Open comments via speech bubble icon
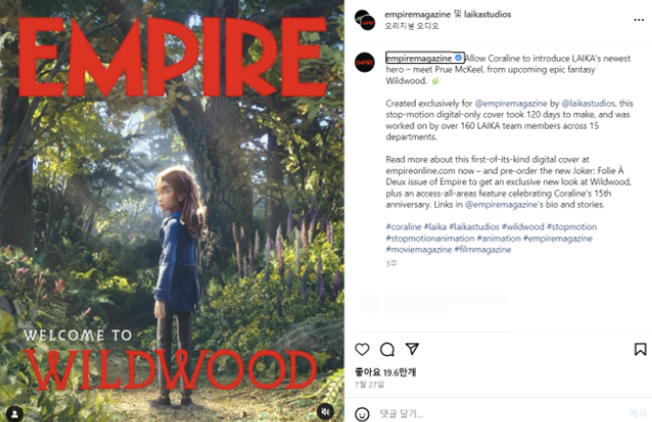The height and width of the screenshot is (422, 652). [387, 349]
